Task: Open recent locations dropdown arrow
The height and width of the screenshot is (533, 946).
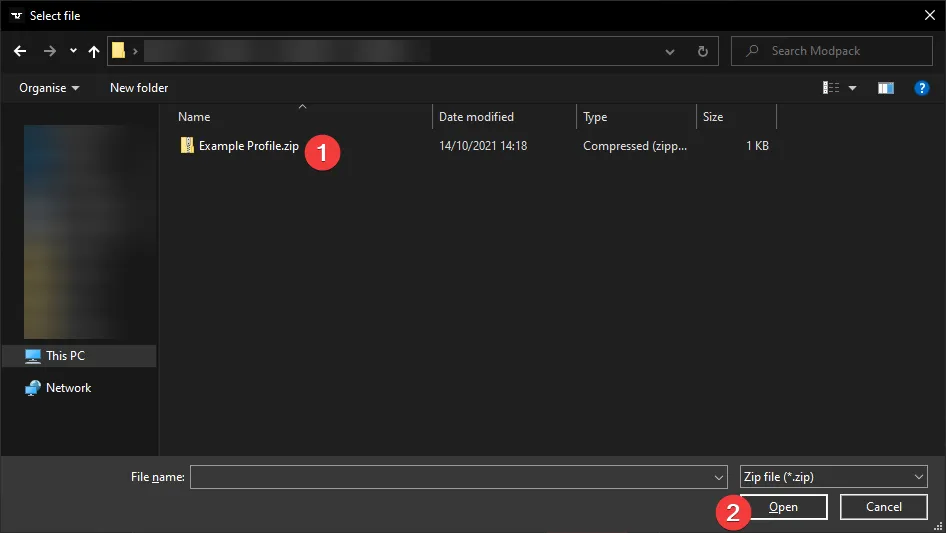Action: 73,51
